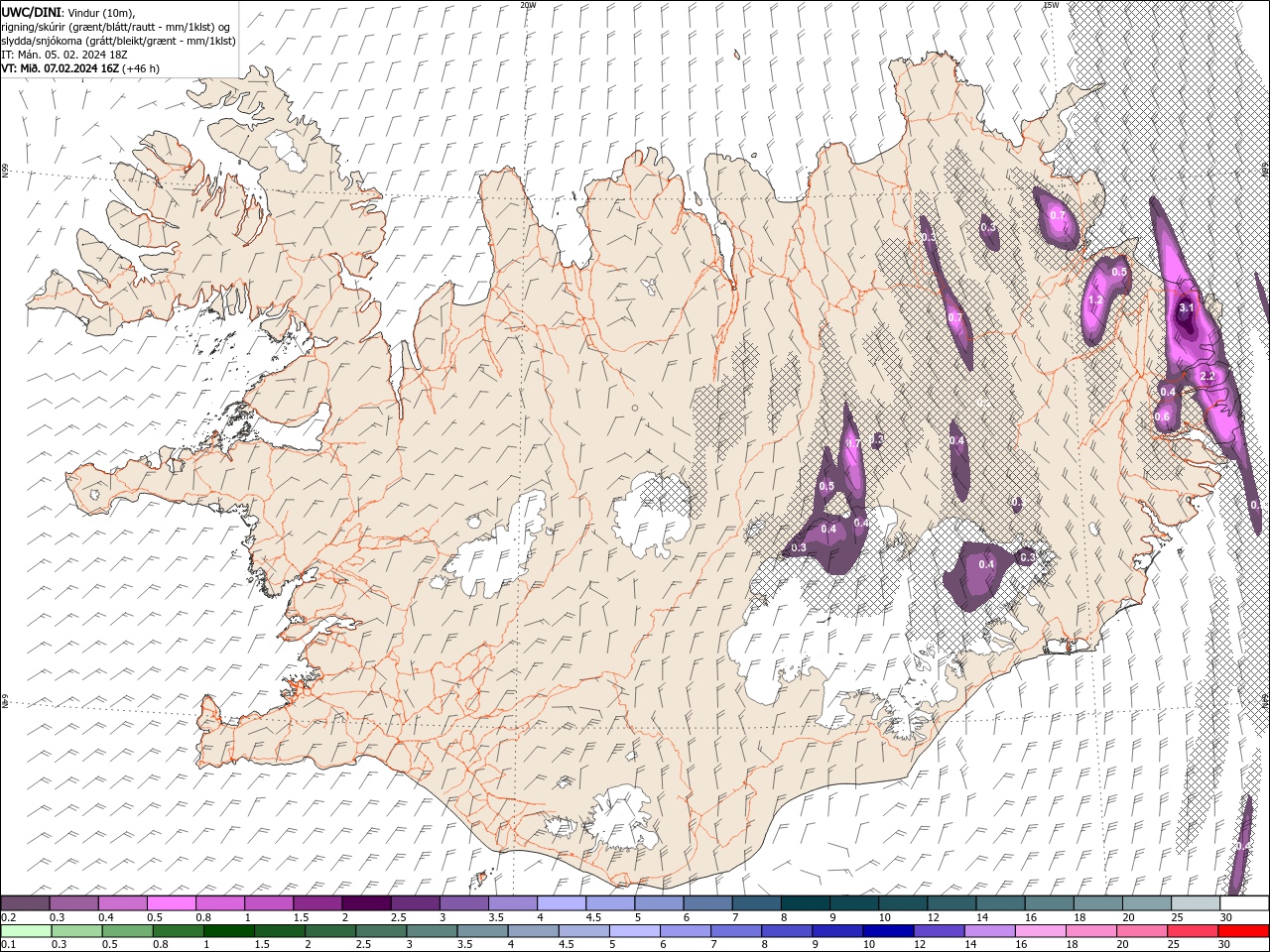Select the crimson 25–30 swatch in lower scale

pos(1192,931)
